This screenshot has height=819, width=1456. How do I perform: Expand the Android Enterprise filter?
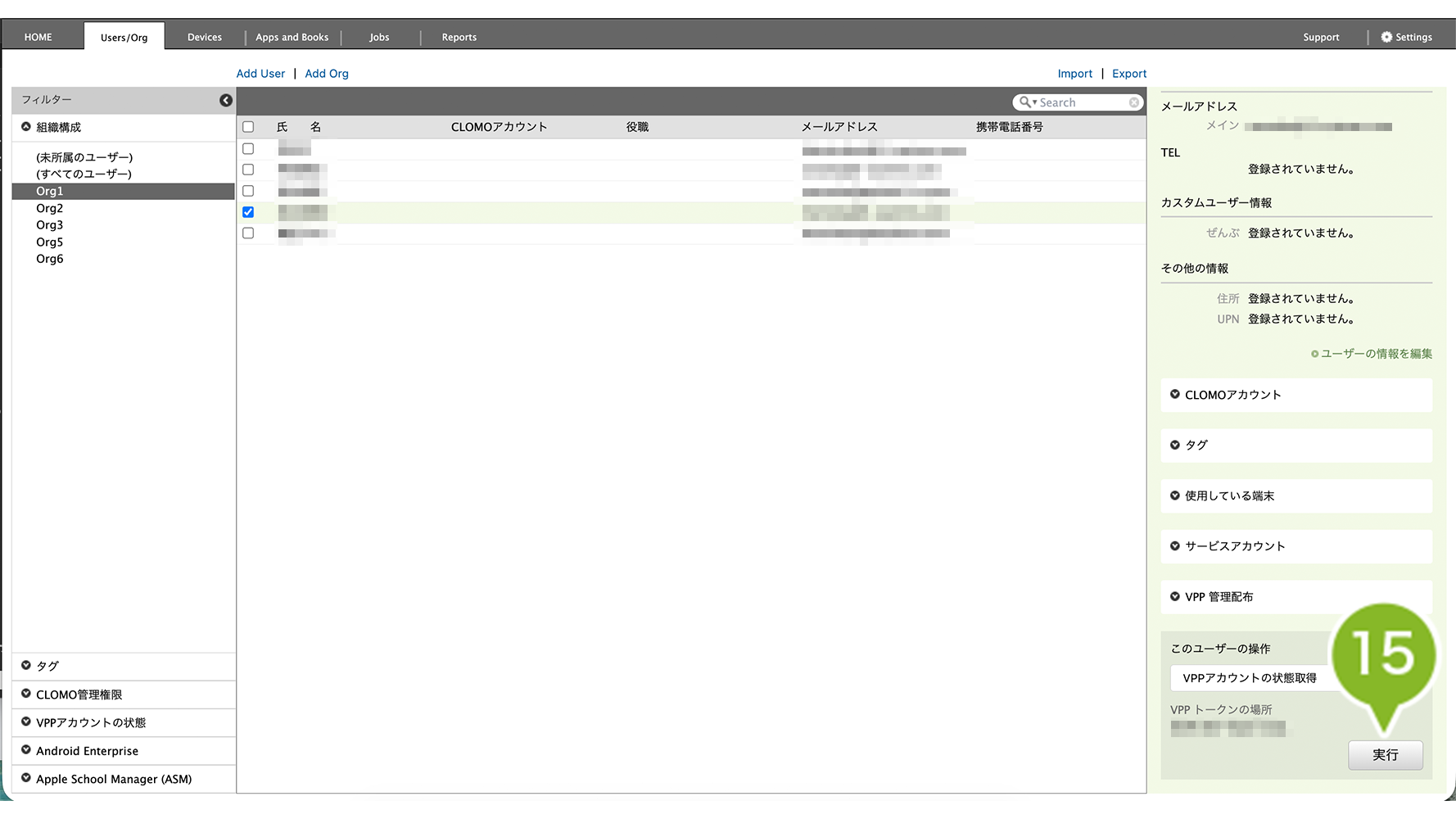(87, 751)
